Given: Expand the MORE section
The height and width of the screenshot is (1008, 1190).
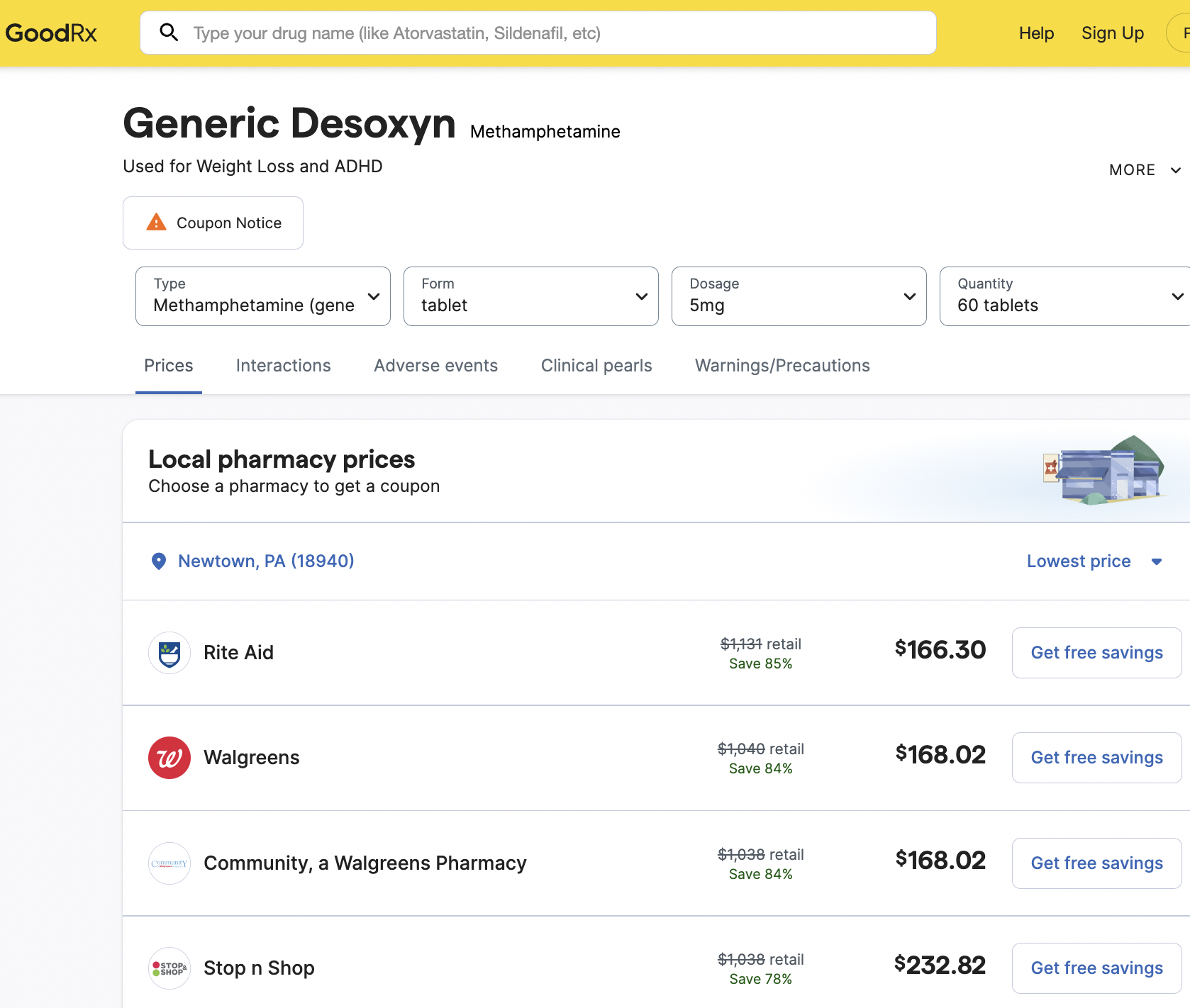Looking at the screenshot, I should click(1144, 170).
